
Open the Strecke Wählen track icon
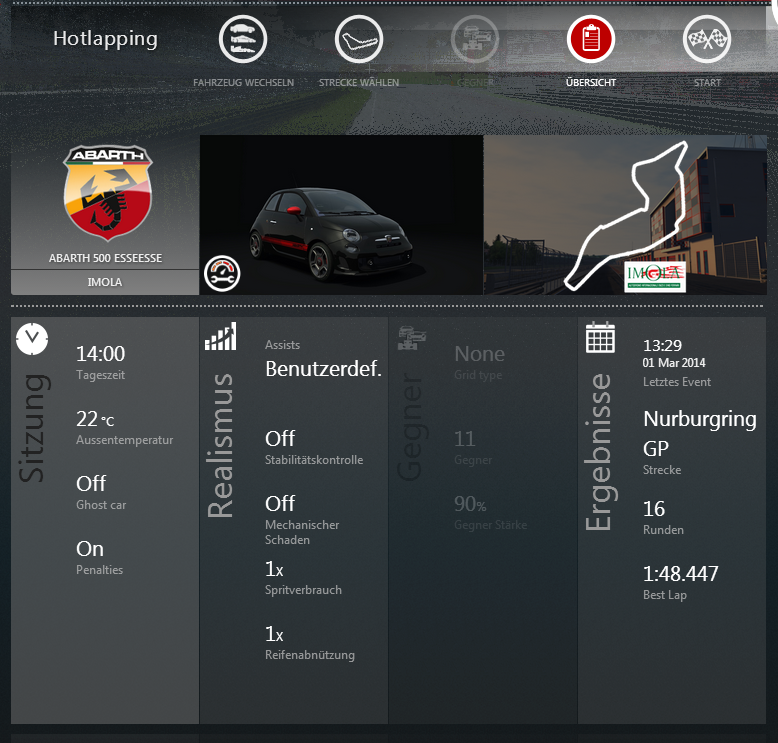pyautogui.click(x=359, y=39)
